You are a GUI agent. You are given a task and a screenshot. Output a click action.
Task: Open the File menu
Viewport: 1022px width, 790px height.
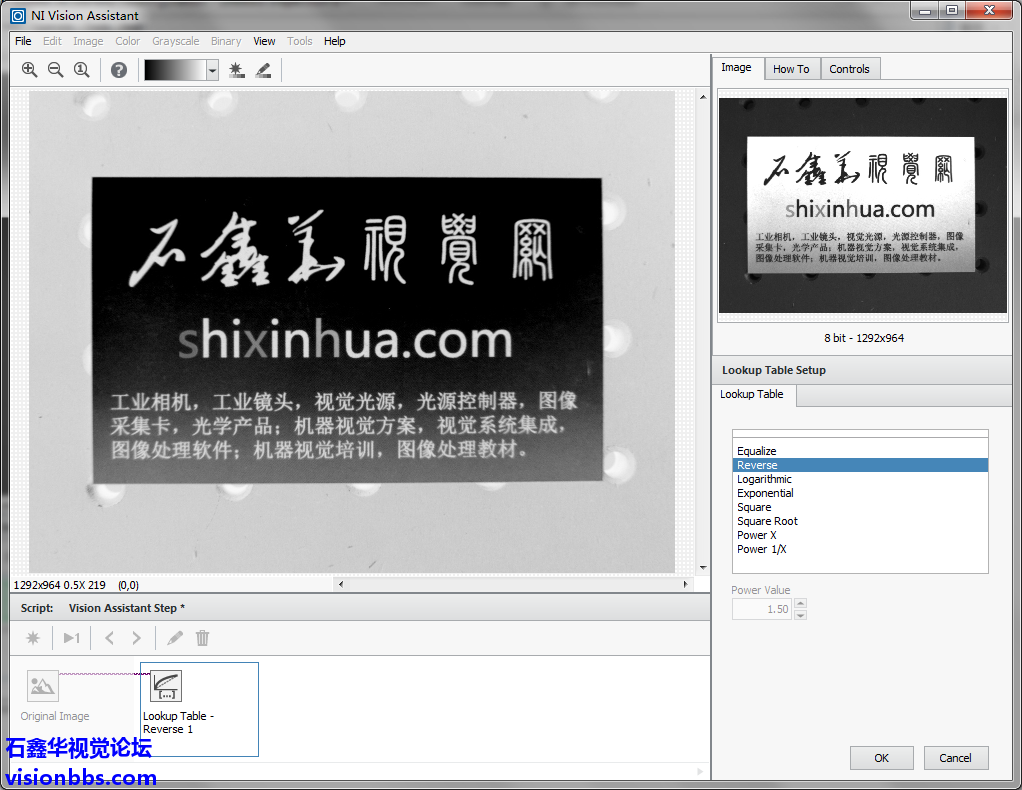pyautogui.click(x=23, y=41)
